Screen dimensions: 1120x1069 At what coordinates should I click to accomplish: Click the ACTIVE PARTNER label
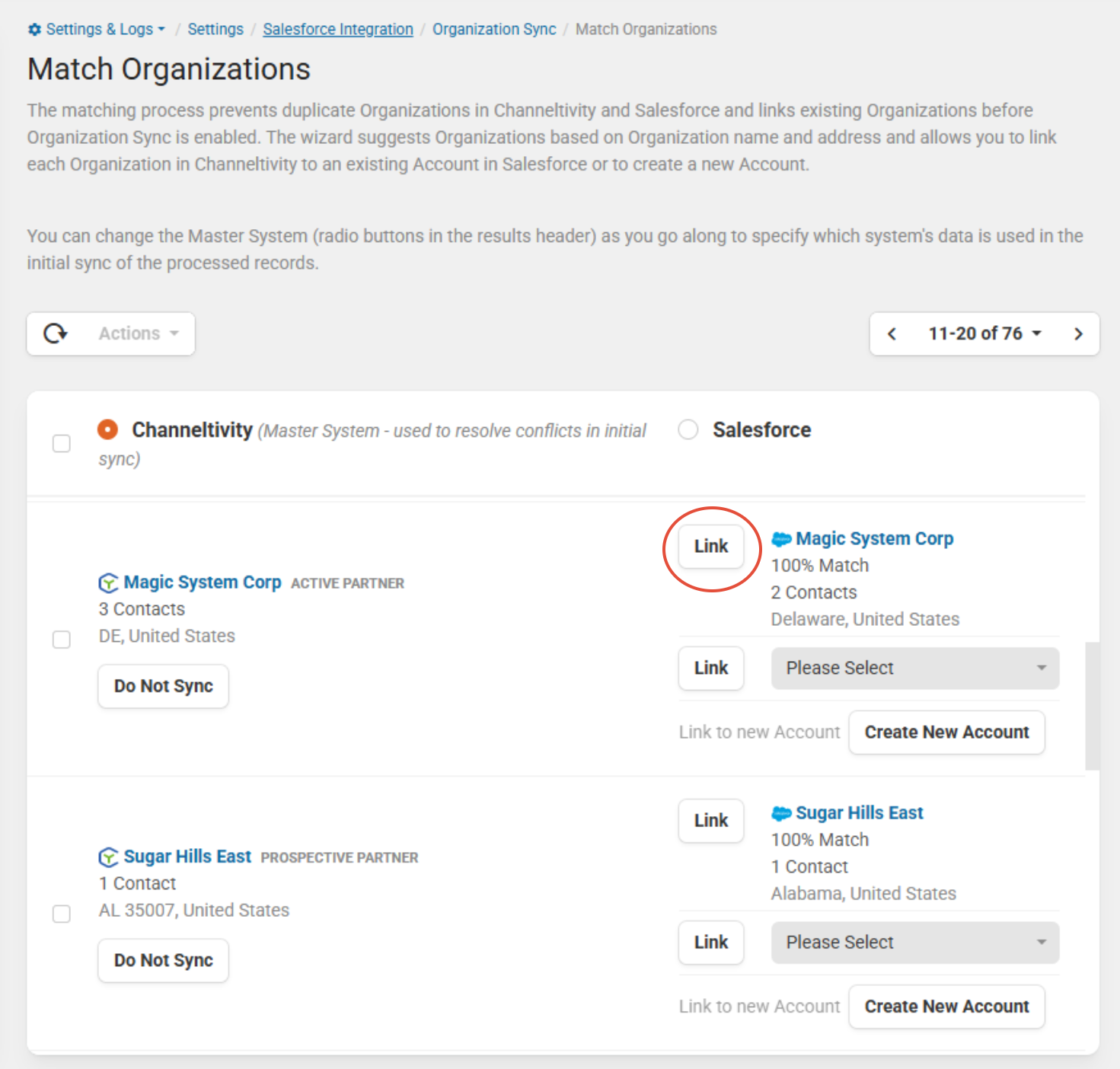pos(347,583)
